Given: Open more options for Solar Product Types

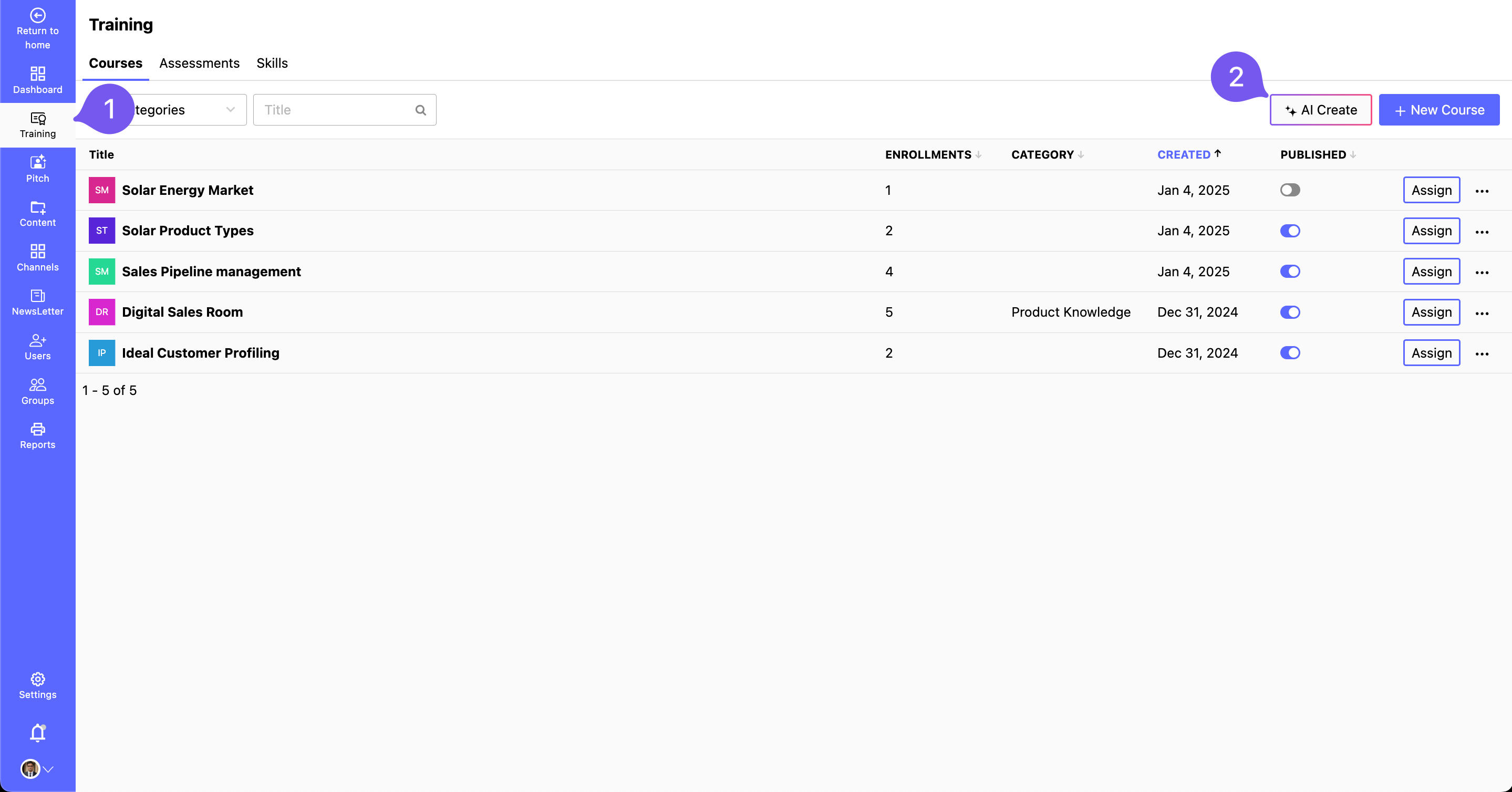Looking at the screenshot, I should point(1482,231).
